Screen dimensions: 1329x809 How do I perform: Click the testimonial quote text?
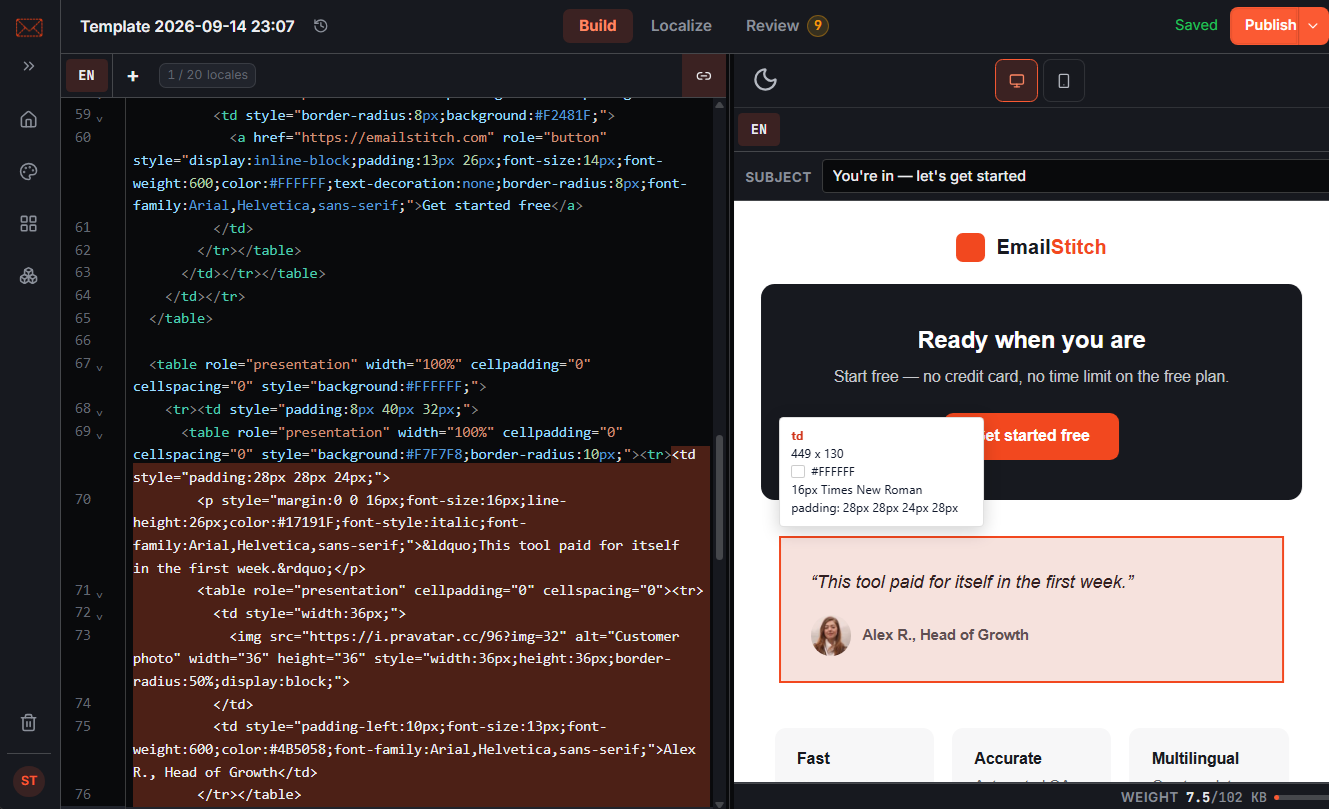[x=972, y=582]
